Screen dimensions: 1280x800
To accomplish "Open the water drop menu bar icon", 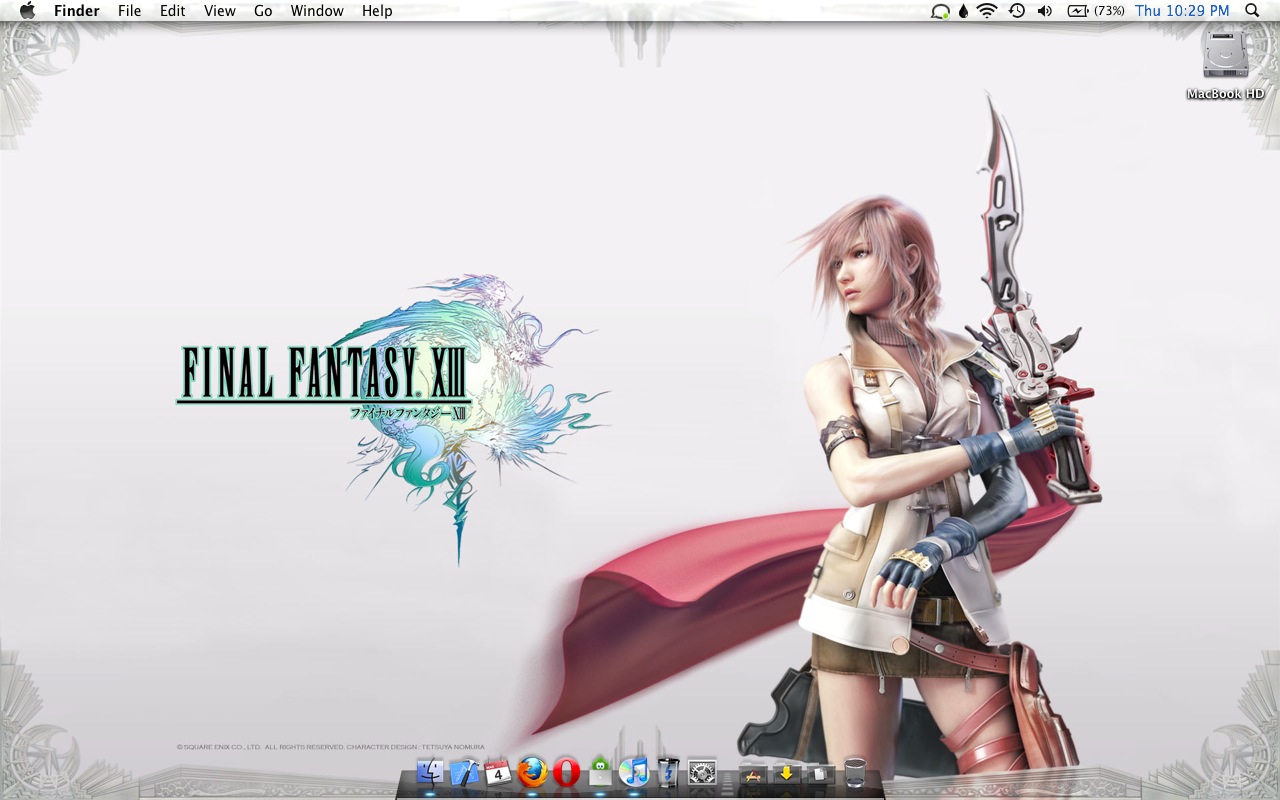I will [964, 11].
